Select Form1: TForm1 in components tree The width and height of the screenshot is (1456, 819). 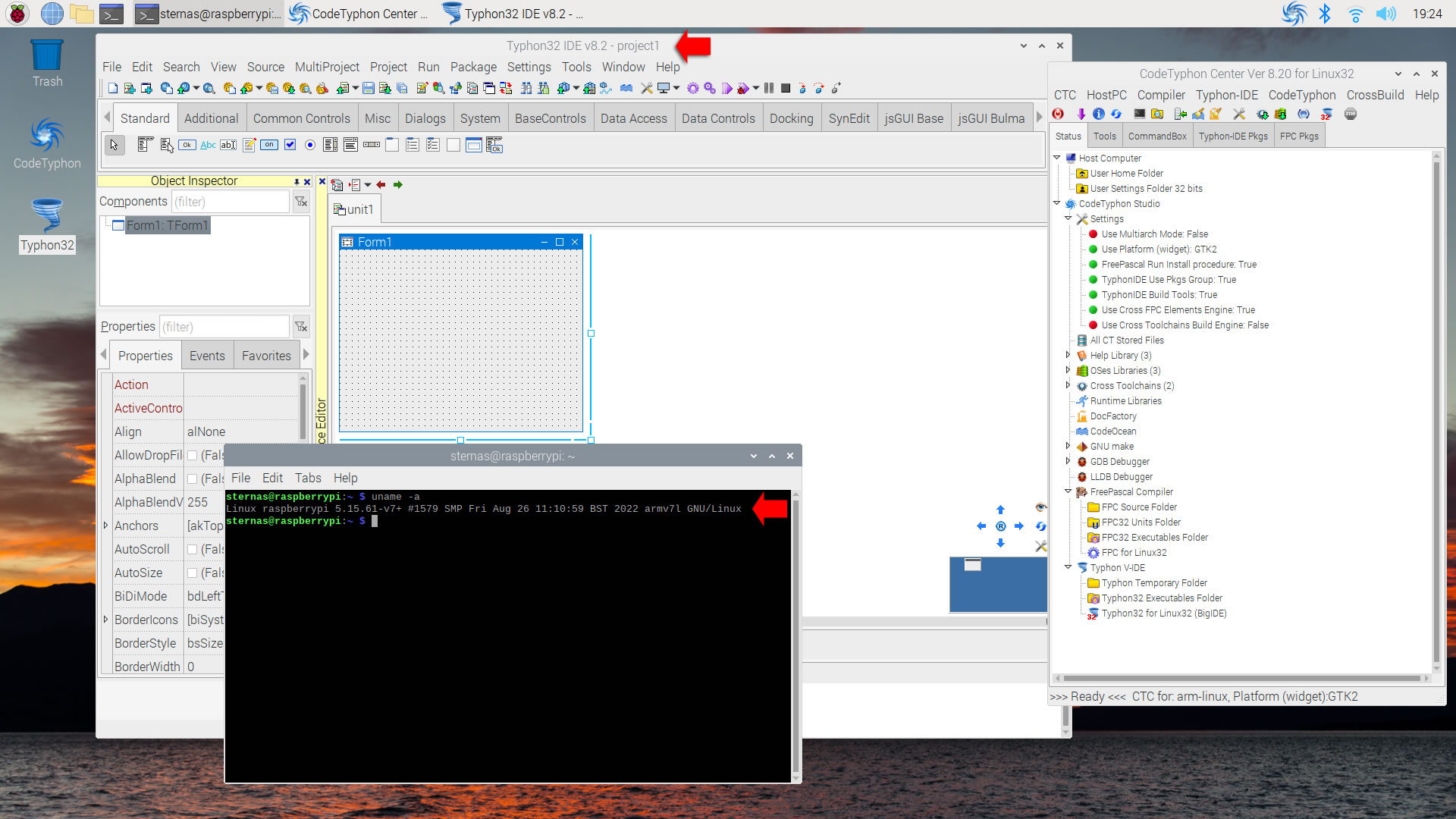166,225
